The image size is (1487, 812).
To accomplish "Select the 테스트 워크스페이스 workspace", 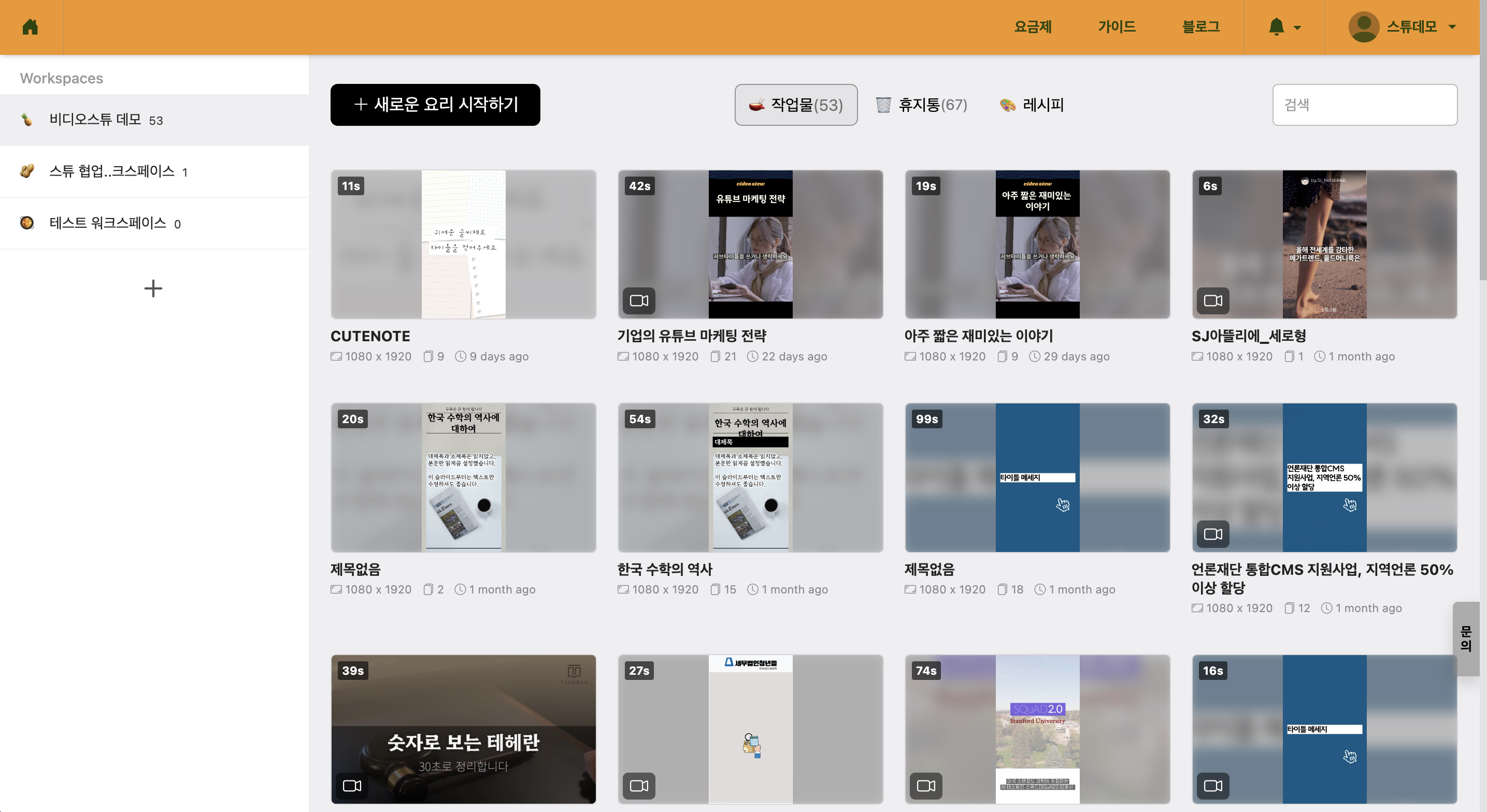I will [x=108, y=223].
